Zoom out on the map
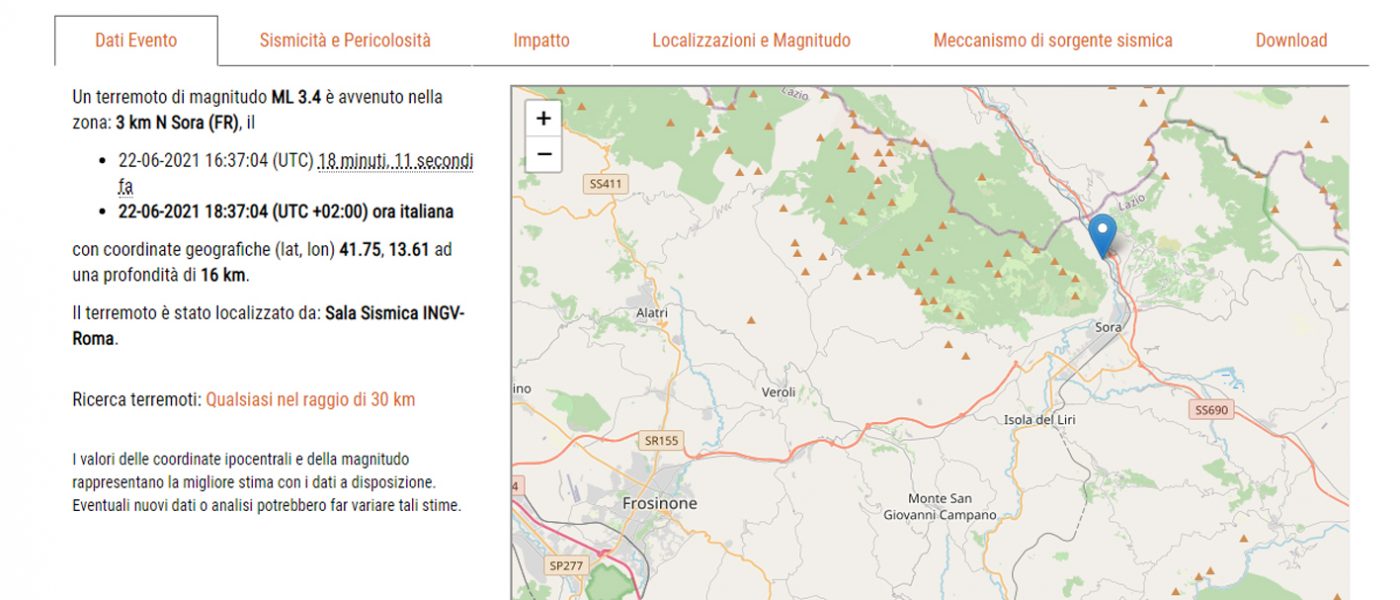This screenshot has width=1400, height=600. [543, 154]
